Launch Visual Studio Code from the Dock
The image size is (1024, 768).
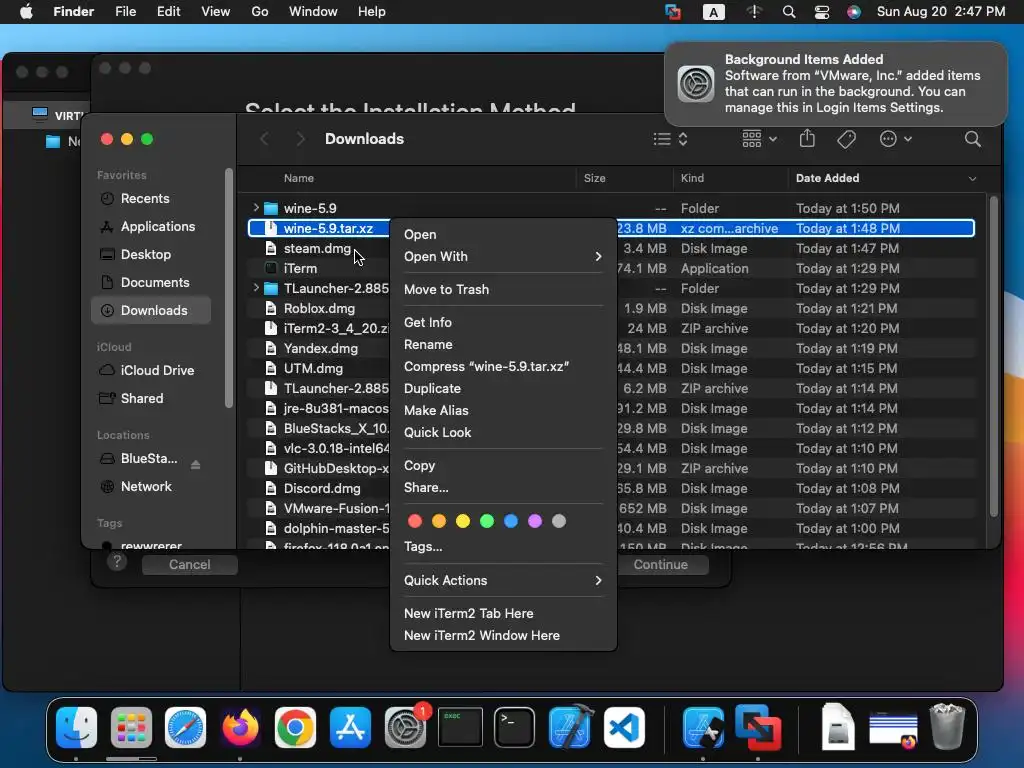tap(624, 728)
